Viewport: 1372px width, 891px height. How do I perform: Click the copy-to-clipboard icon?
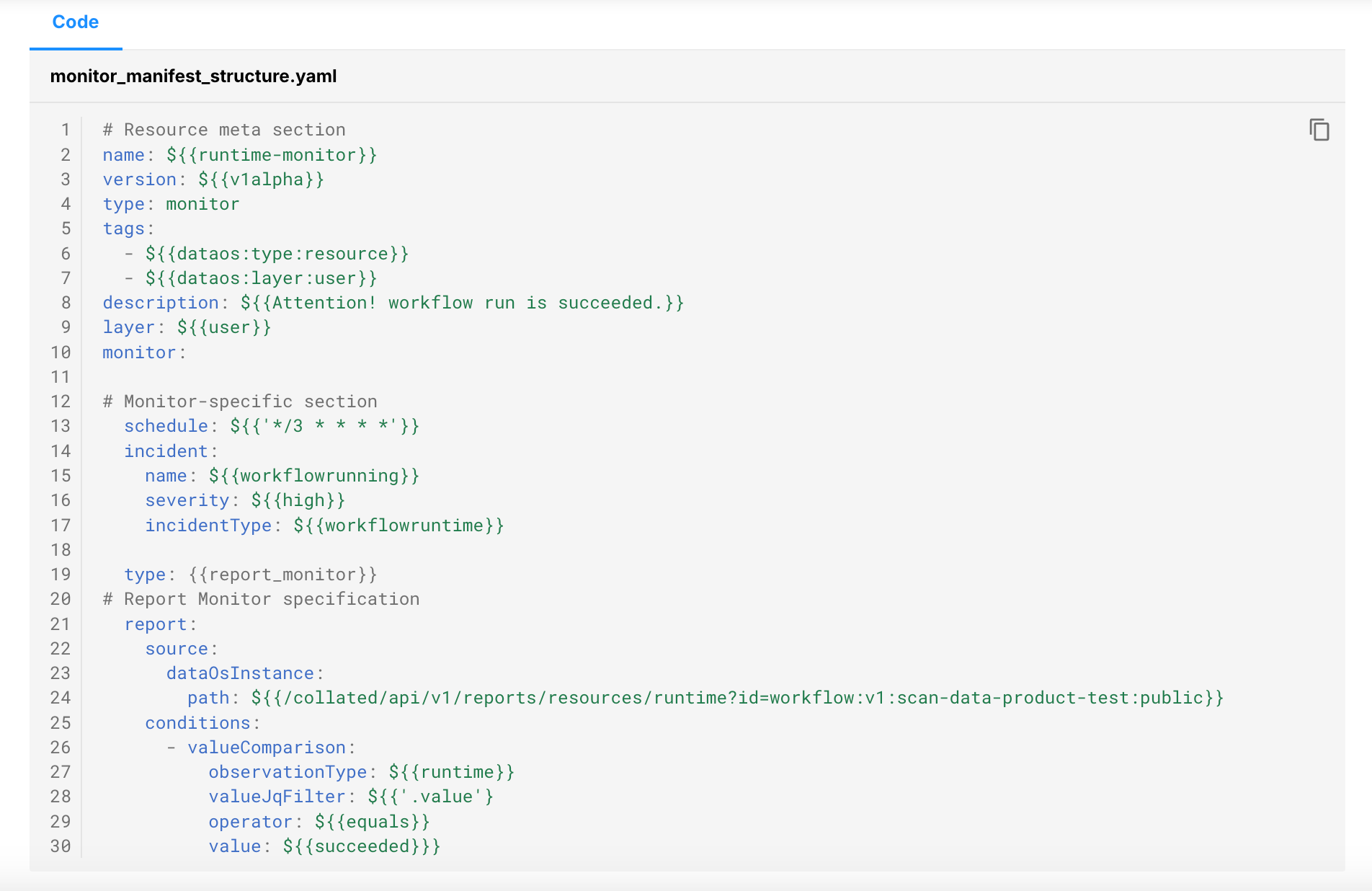click(x=1319, y=130)
